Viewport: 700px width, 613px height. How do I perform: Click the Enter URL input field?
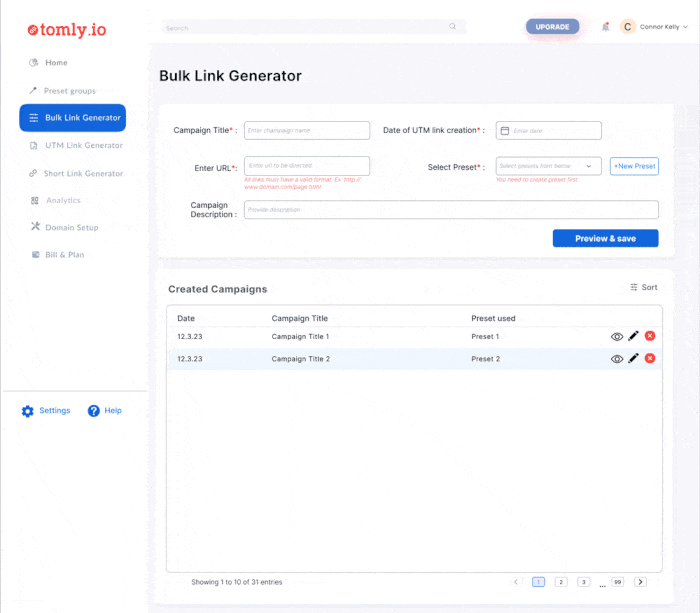[x=307, y=166]
